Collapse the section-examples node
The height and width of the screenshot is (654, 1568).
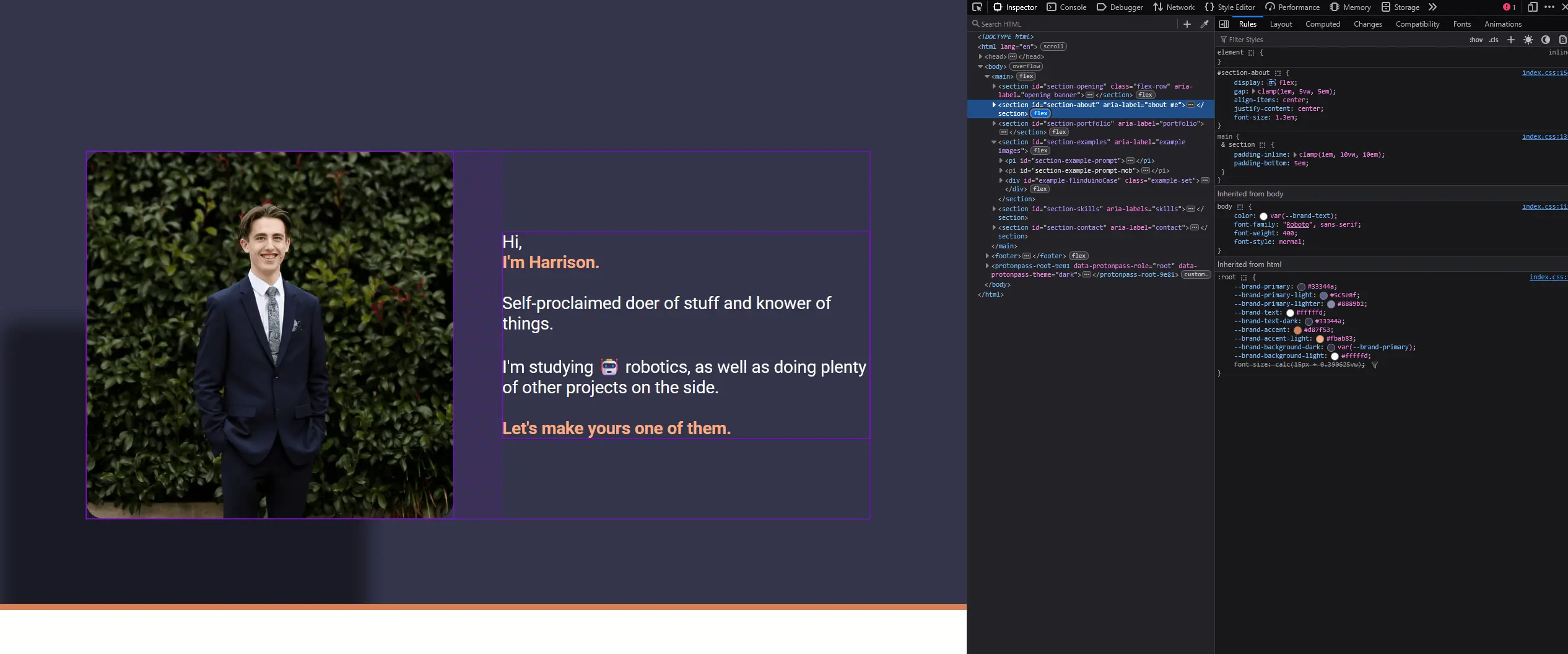click(x=994, y=142)
